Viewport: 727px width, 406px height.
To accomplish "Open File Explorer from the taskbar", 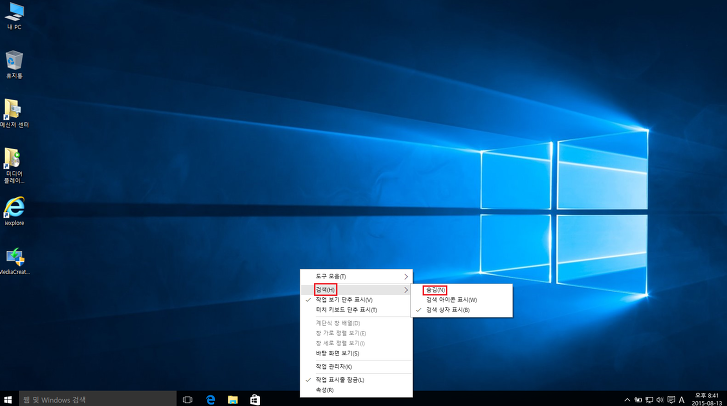I will (233, 399).
